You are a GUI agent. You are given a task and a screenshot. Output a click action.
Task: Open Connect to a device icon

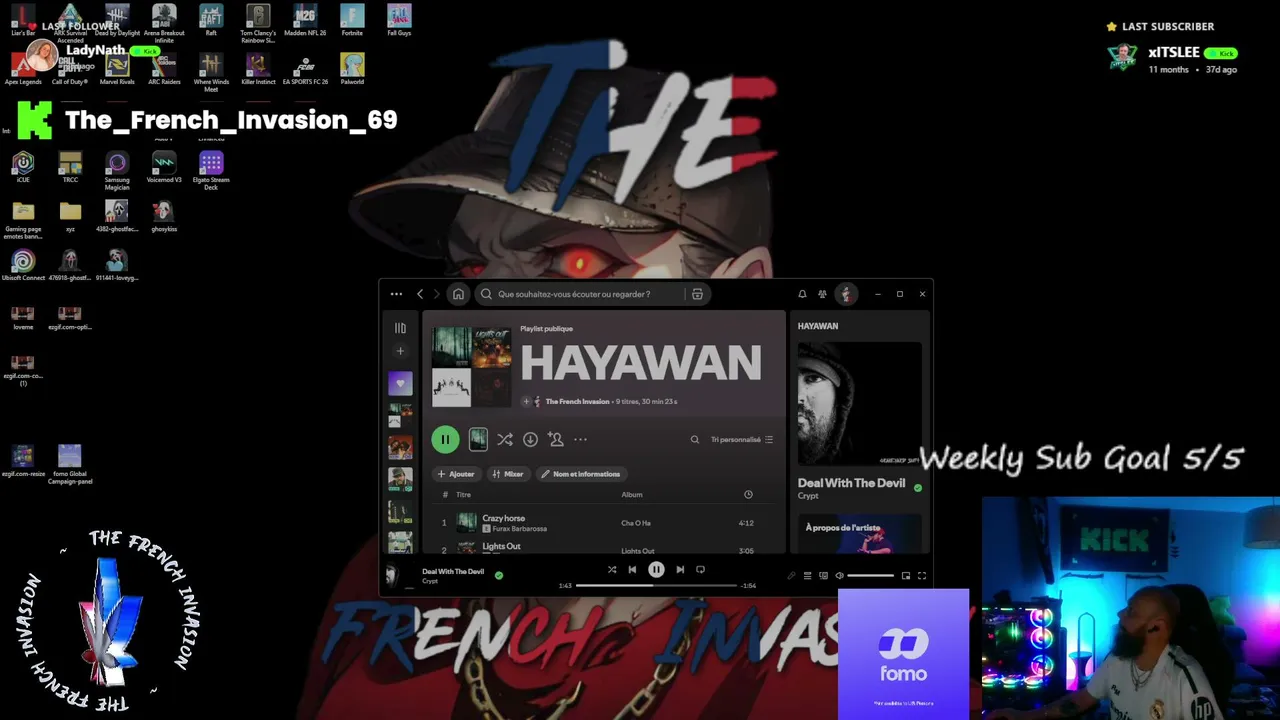pos(823,576)
